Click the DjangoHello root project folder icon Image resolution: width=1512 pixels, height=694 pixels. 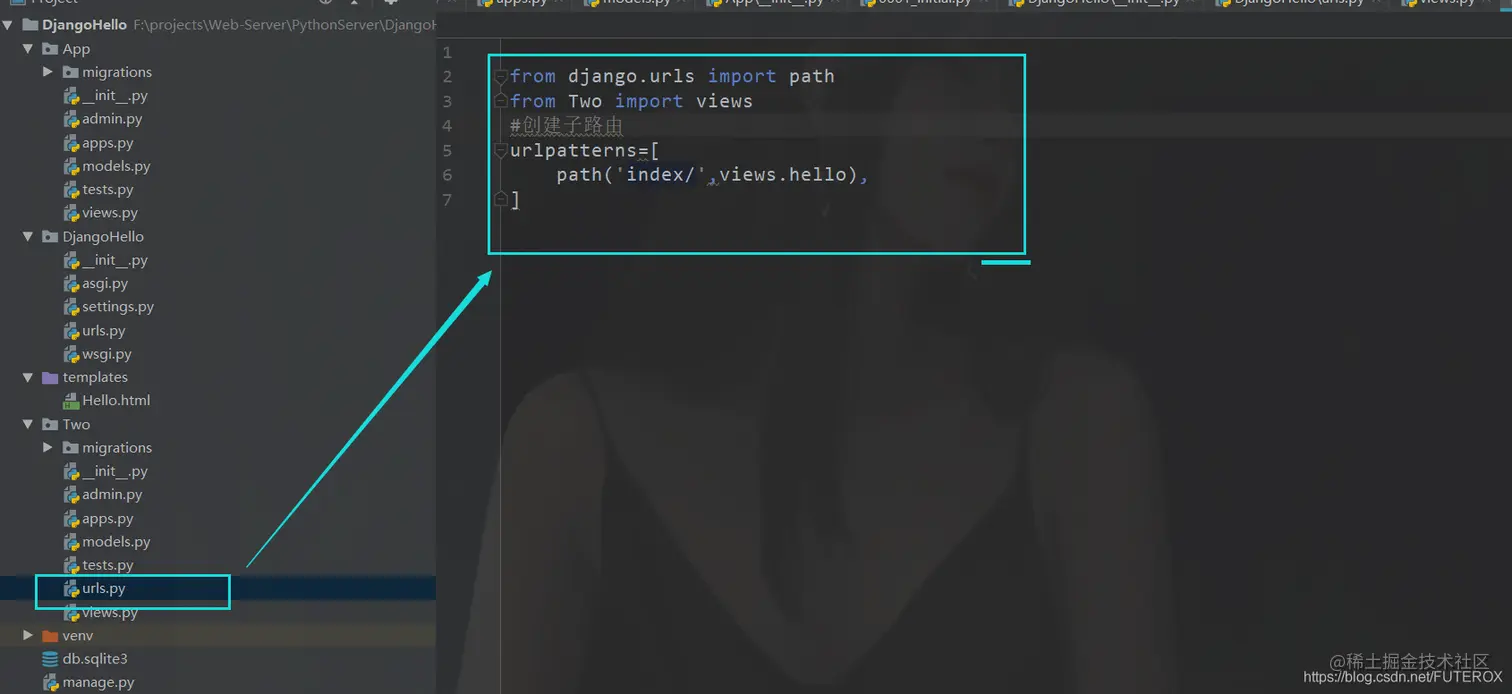(29, 24)
